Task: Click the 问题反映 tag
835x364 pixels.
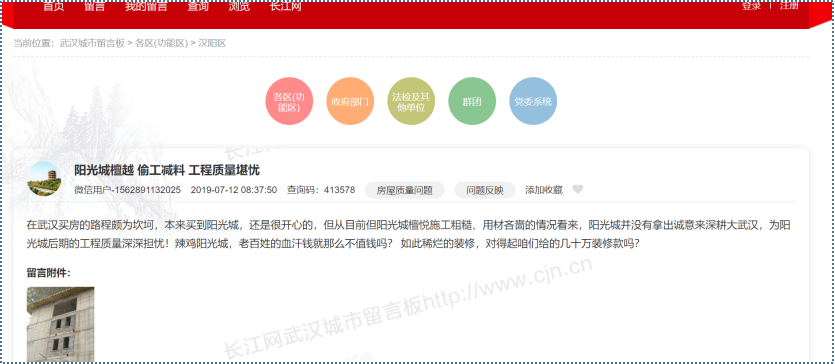Action: 485,190
